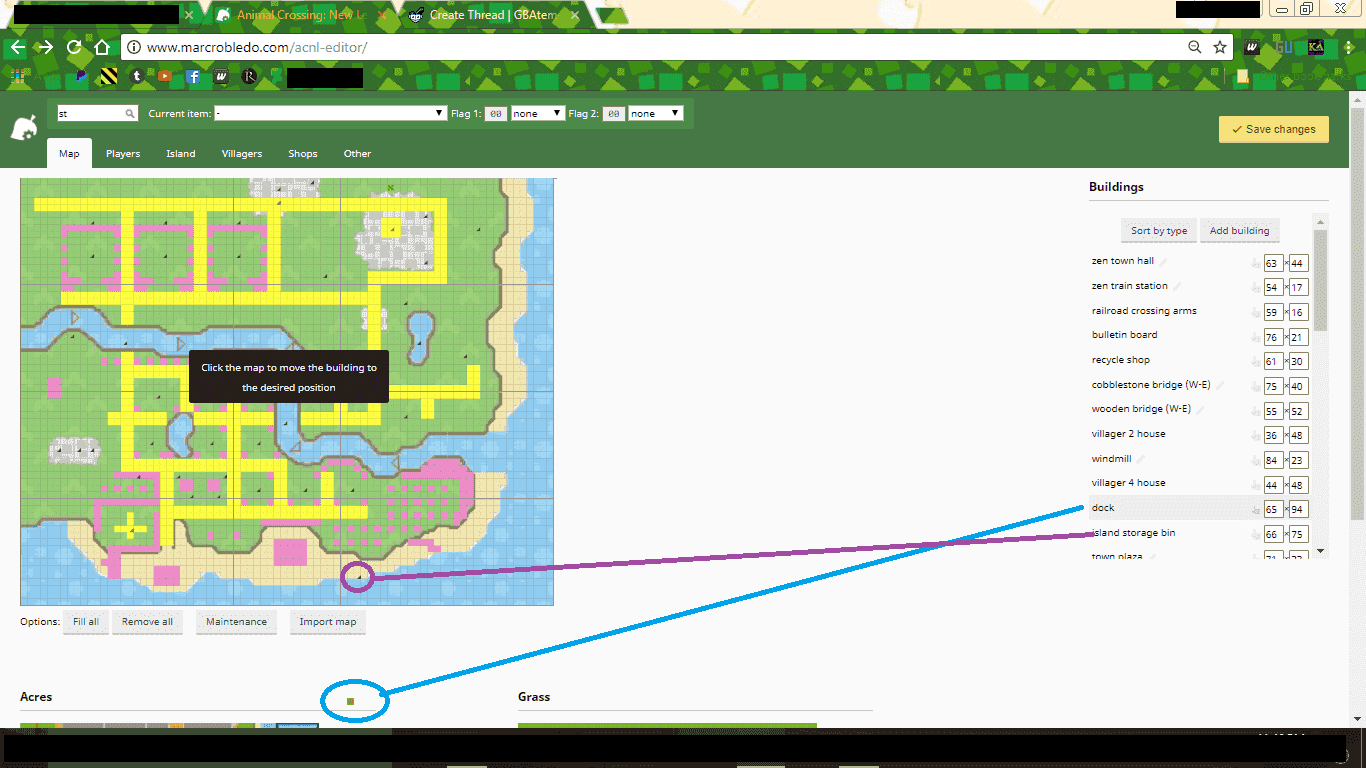Viewport: 1366px width, 768px height.
Task: Click the X coordinate field for windmill
Action: click(x=1273, y=461)
